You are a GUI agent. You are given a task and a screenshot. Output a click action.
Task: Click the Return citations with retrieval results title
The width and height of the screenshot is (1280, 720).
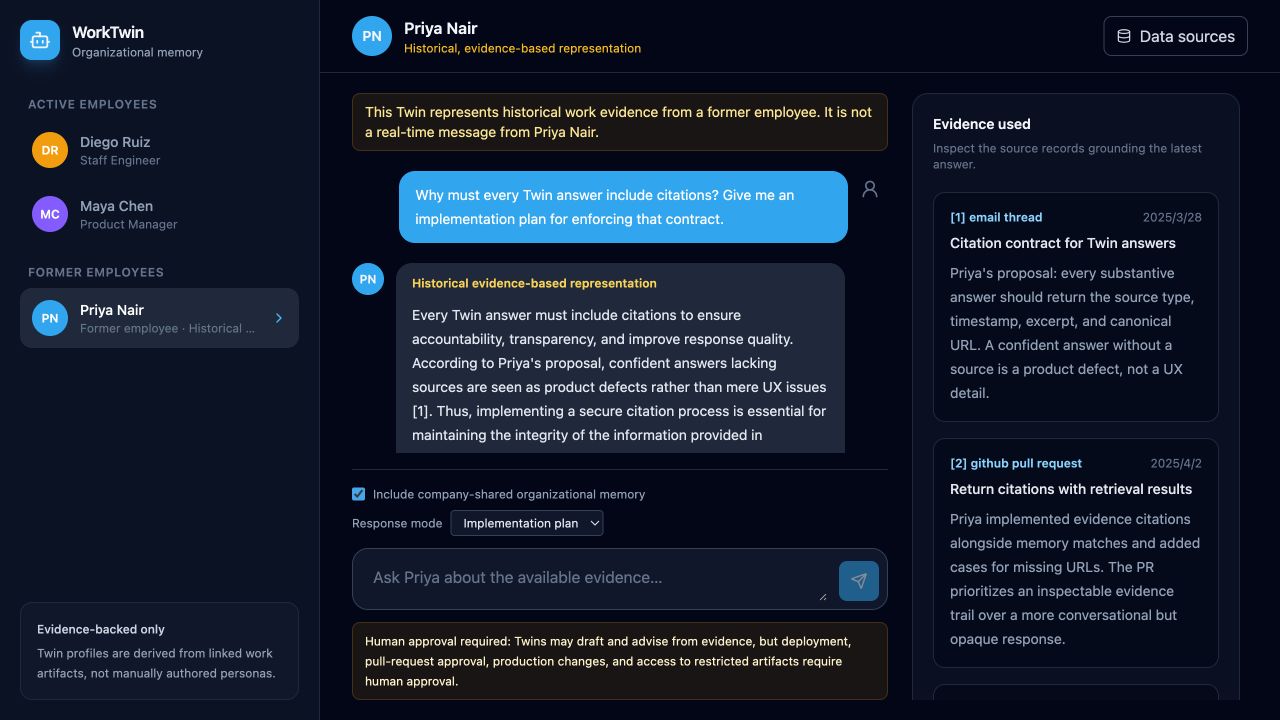1071,489
